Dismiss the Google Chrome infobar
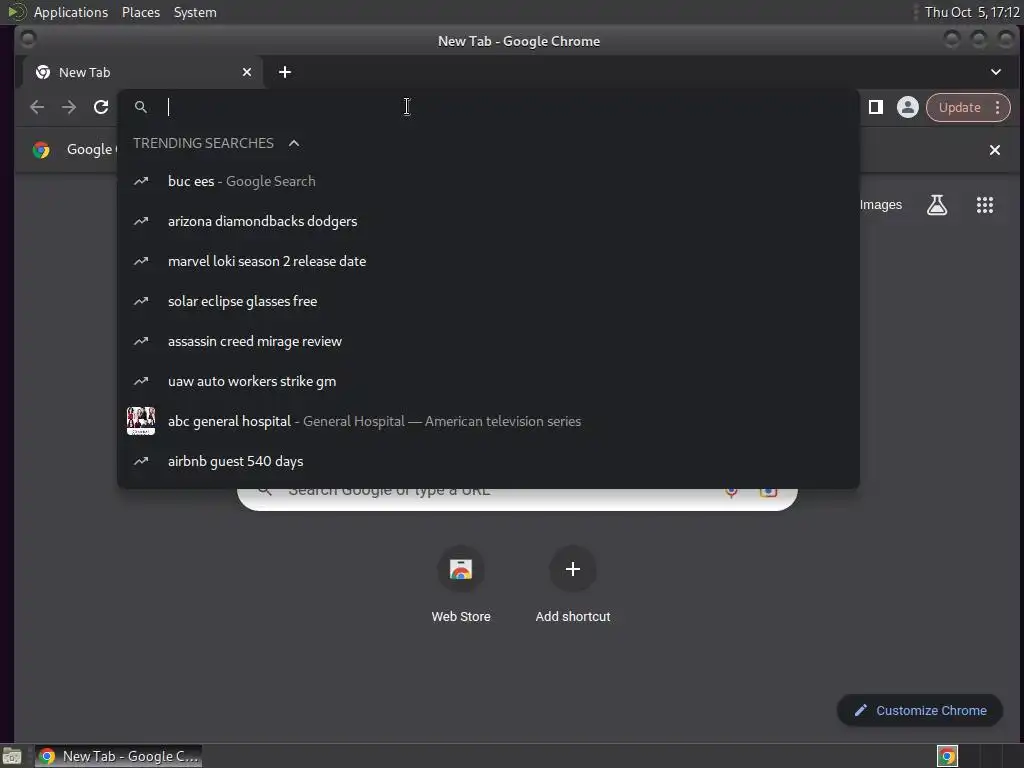Viewport: 1024px width, 768px height. [995, 150]
